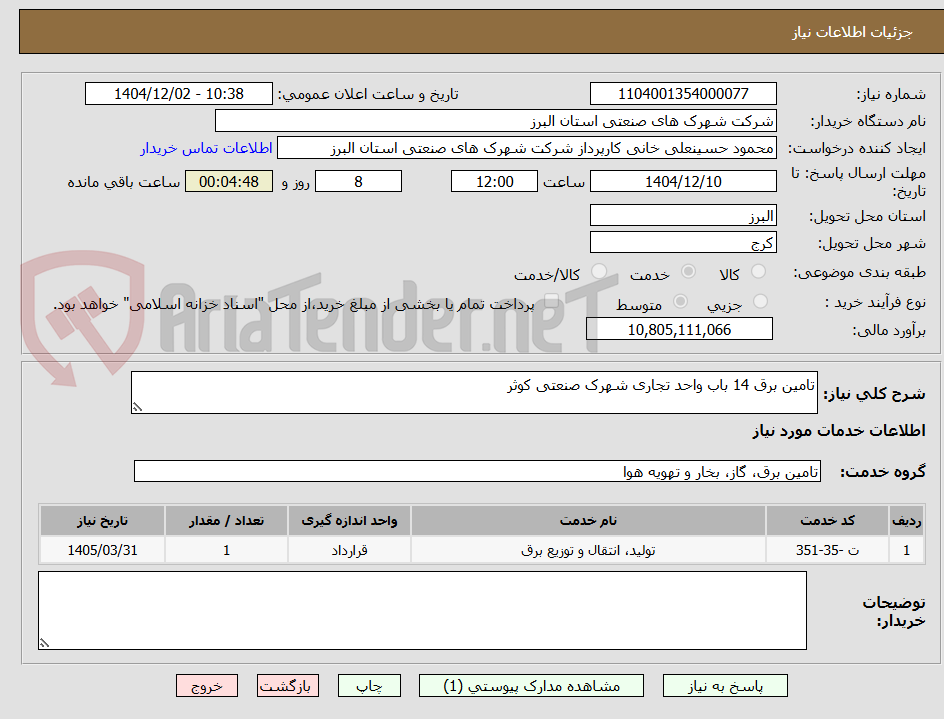Select the 'جزیی' purchase type radio

(x=760, y=301)
